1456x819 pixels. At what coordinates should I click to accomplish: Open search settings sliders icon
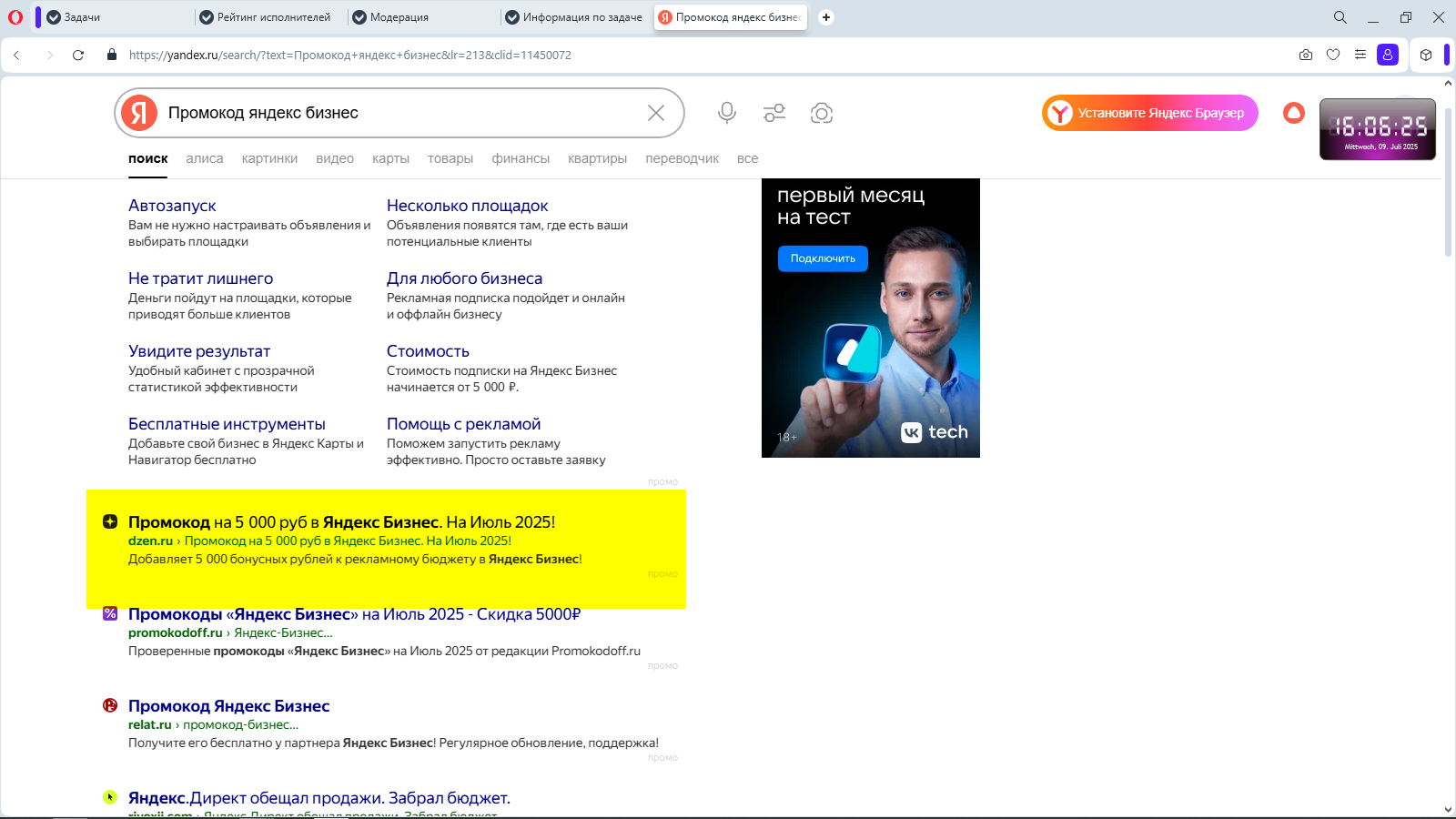click(774, 113)
